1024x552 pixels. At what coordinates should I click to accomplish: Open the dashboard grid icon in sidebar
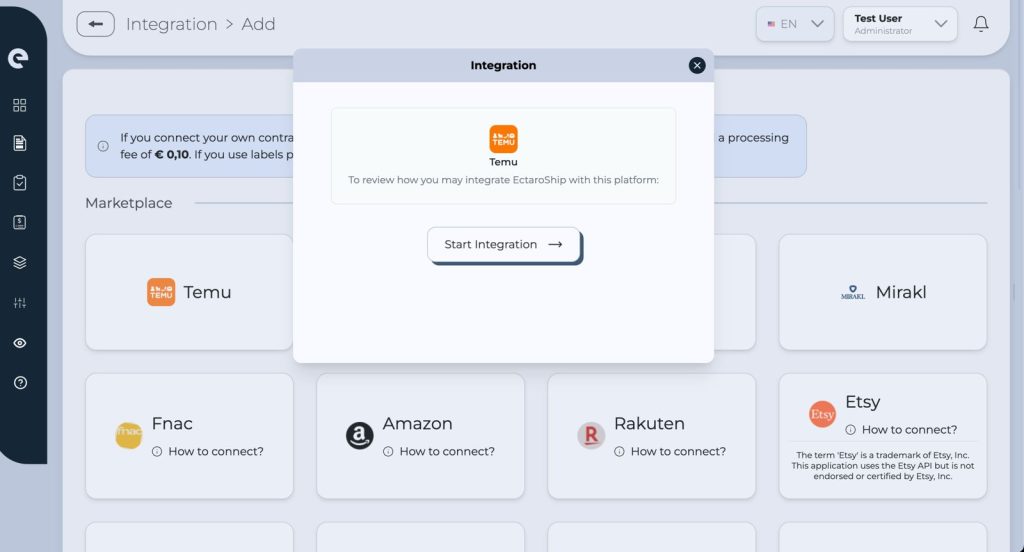[x=20, y=105]
